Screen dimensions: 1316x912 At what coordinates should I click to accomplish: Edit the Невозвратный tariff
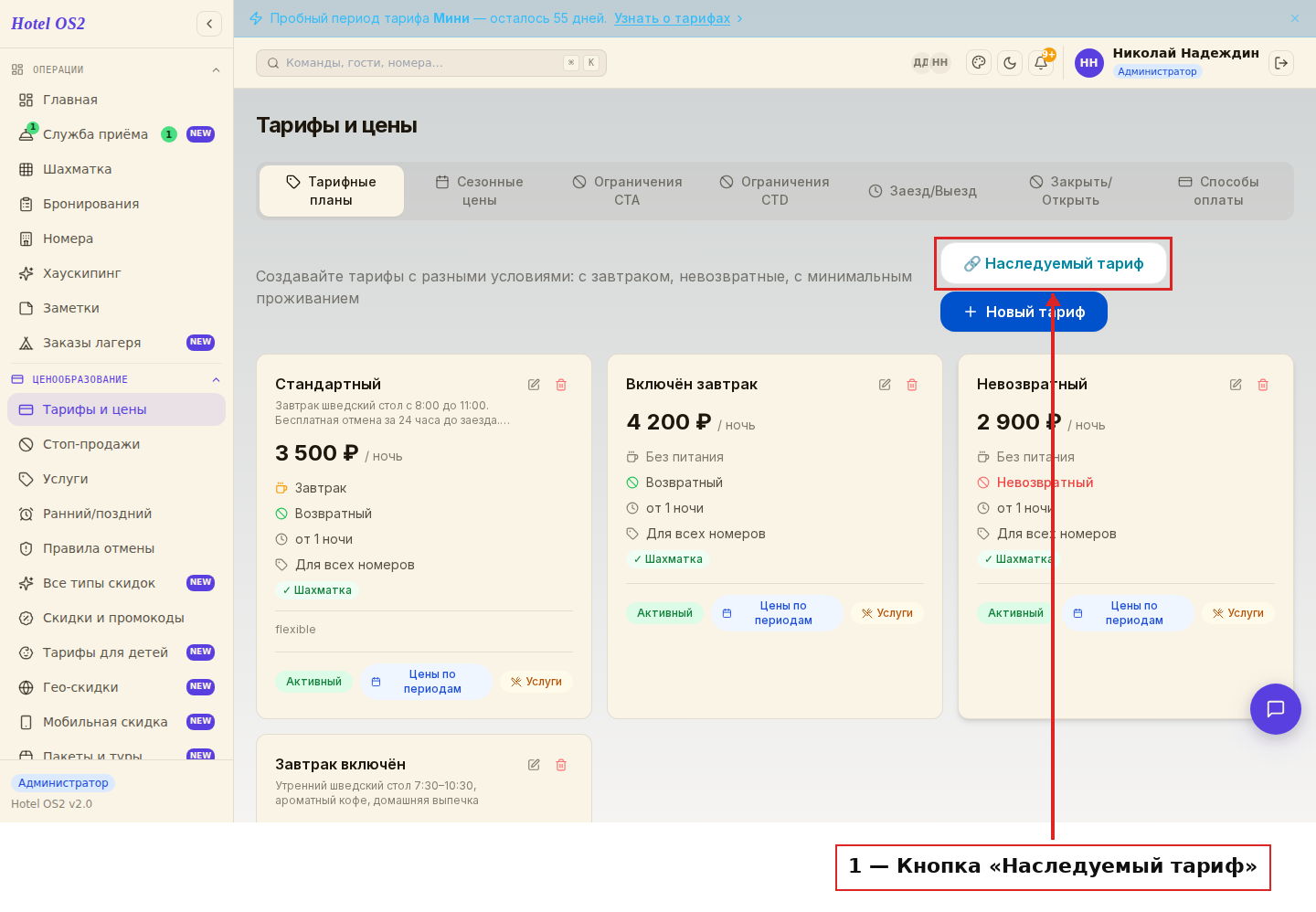pos(1236,385)
